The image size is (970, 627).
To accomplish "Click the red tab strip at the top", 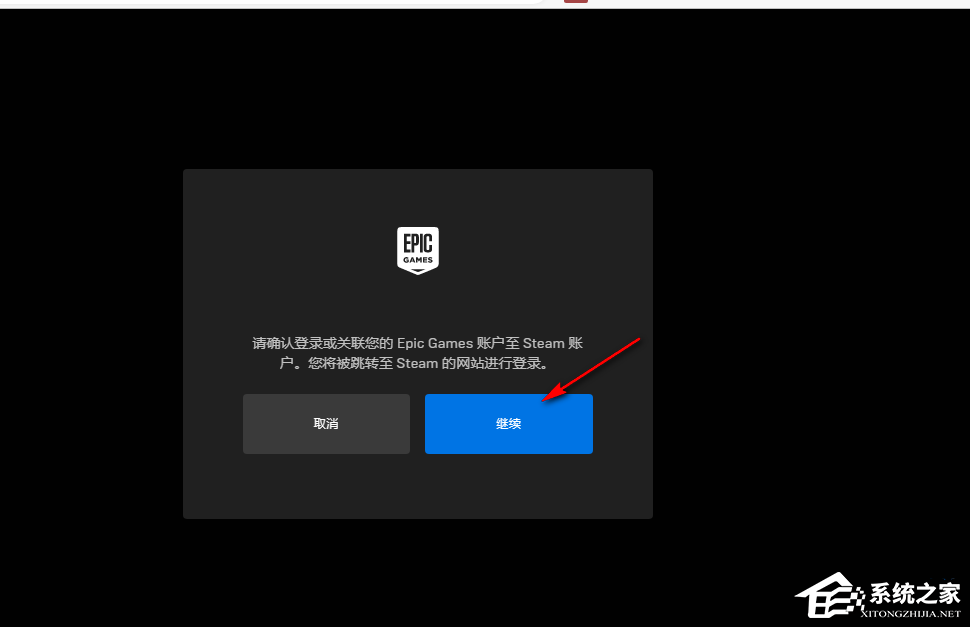I will point(575,3).
